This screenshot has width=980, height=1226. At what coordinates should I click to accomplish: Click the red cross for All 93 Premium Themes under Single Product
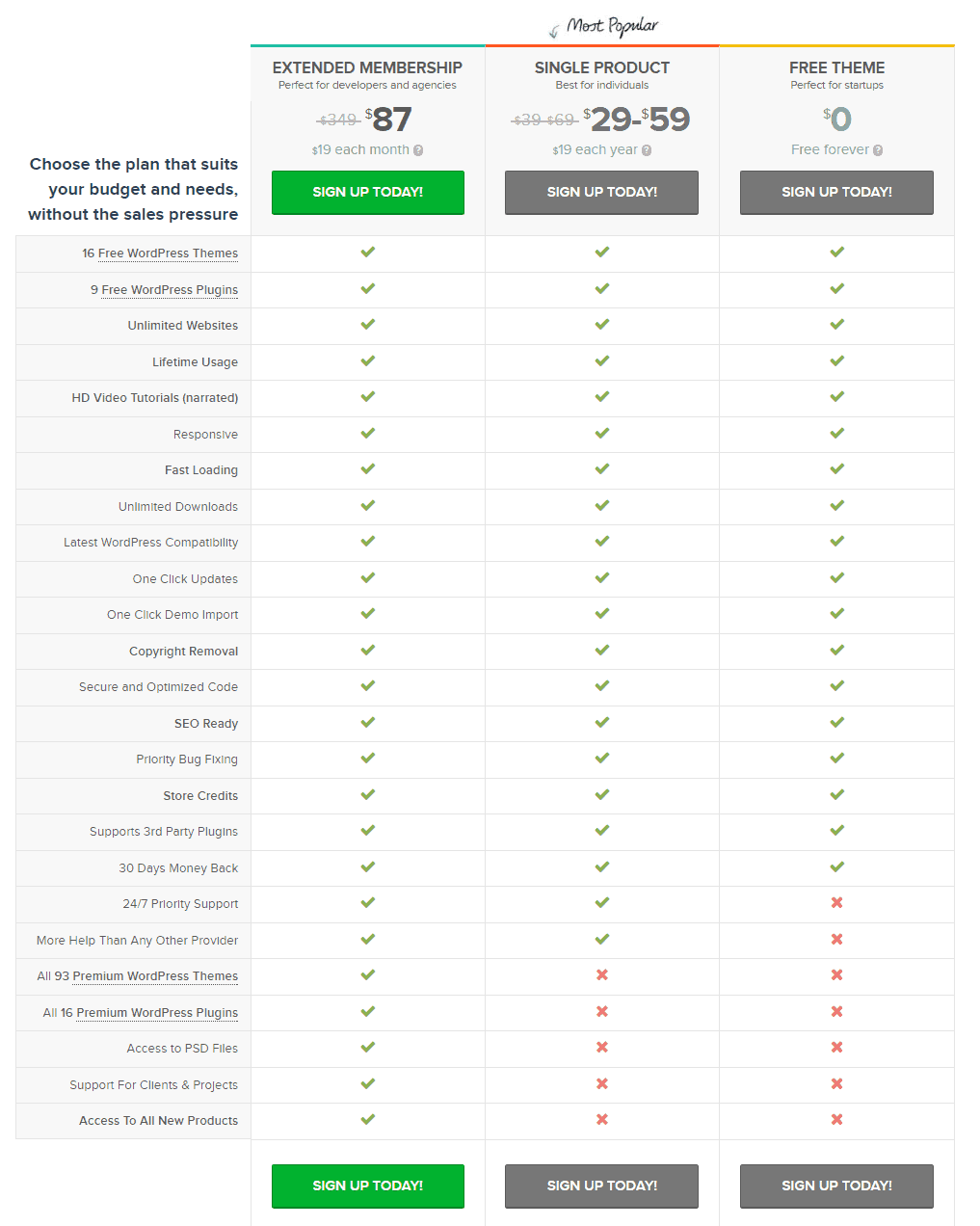[602, 975]
